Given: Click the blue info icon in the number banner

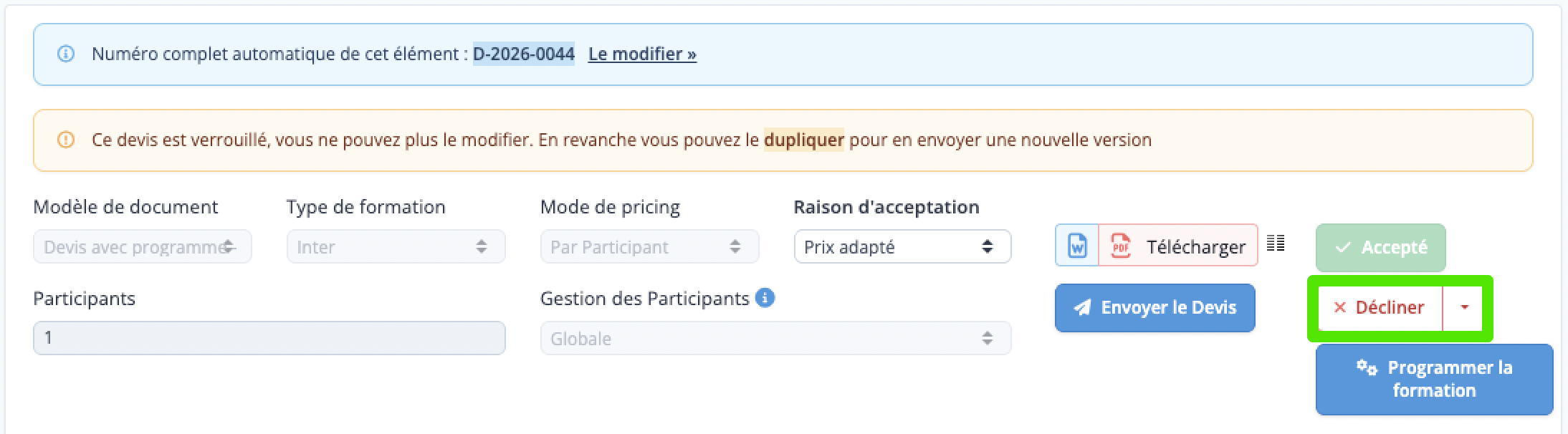Looking at the screenshot, I should (65, 54).
